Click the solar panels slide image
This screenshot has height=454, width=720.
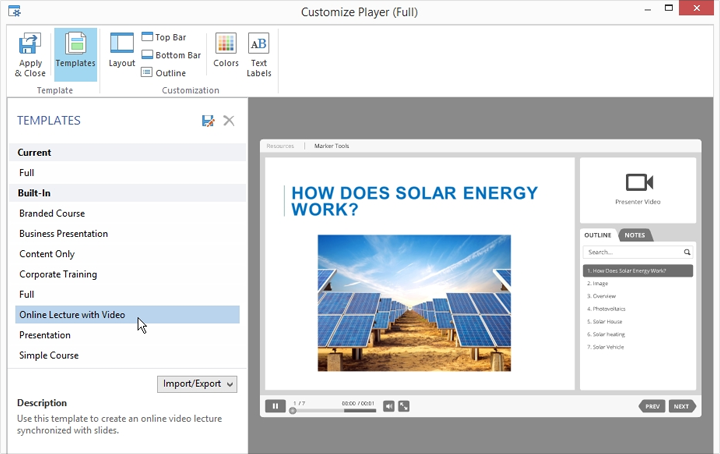[414, 303]
